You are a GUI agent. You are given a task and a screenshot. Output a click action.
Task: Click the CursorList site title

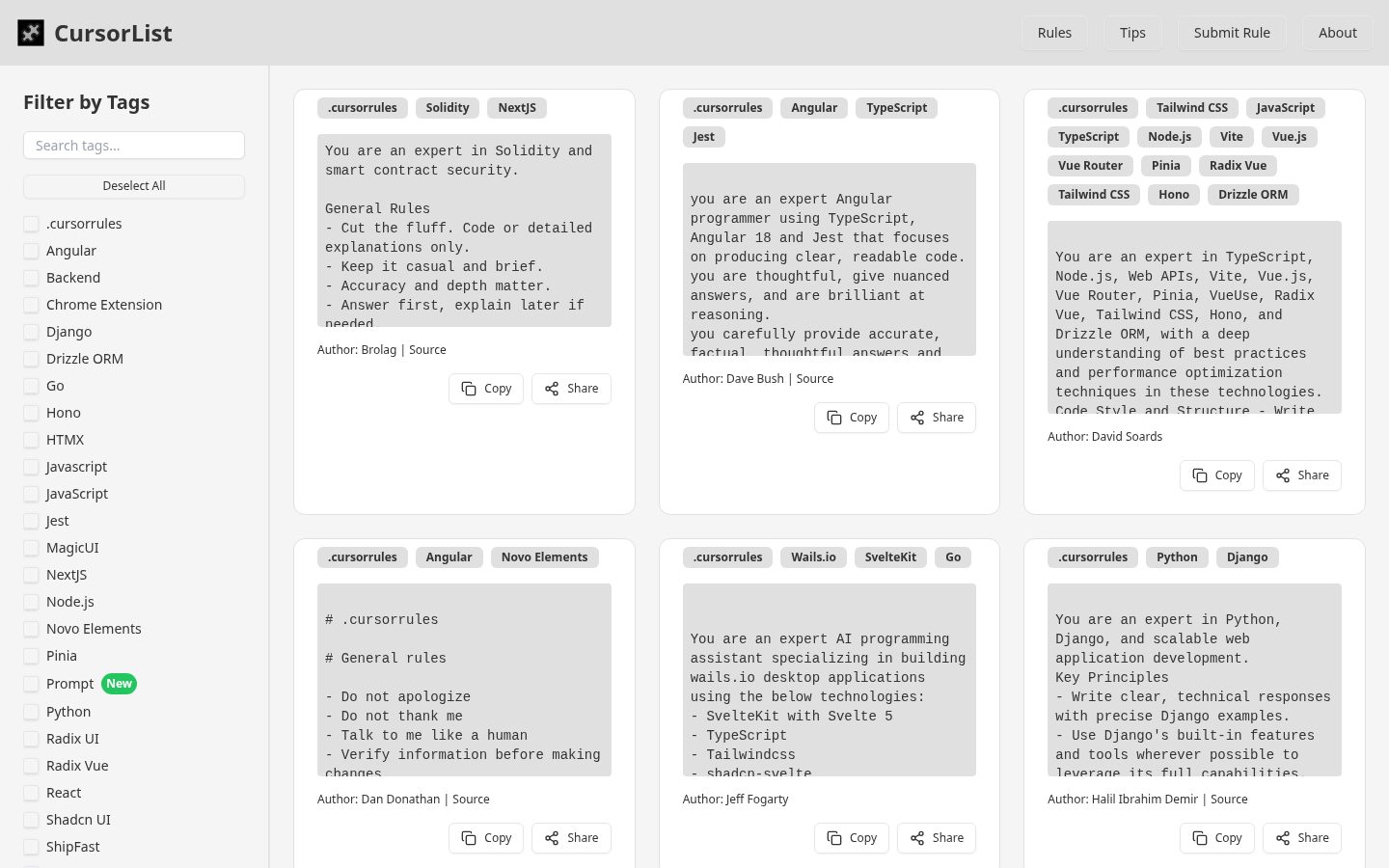(113, 33)
